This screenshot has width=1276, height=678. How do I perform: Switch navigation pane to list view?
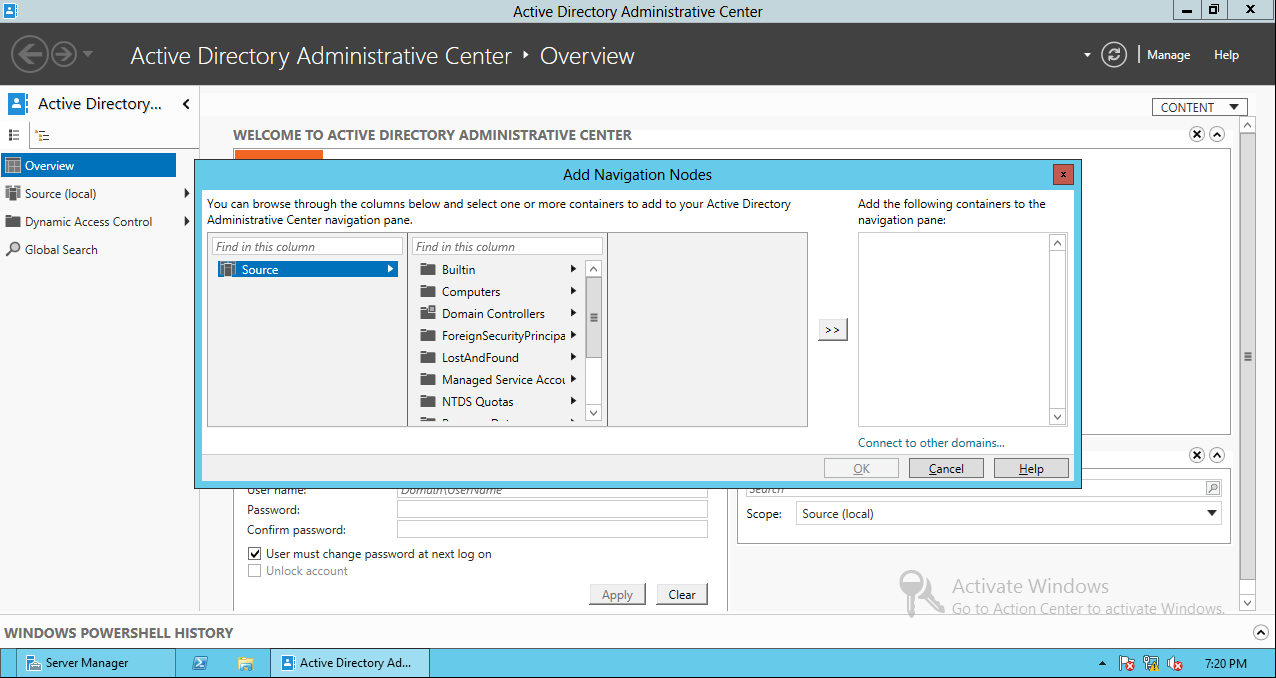point(13,134)
